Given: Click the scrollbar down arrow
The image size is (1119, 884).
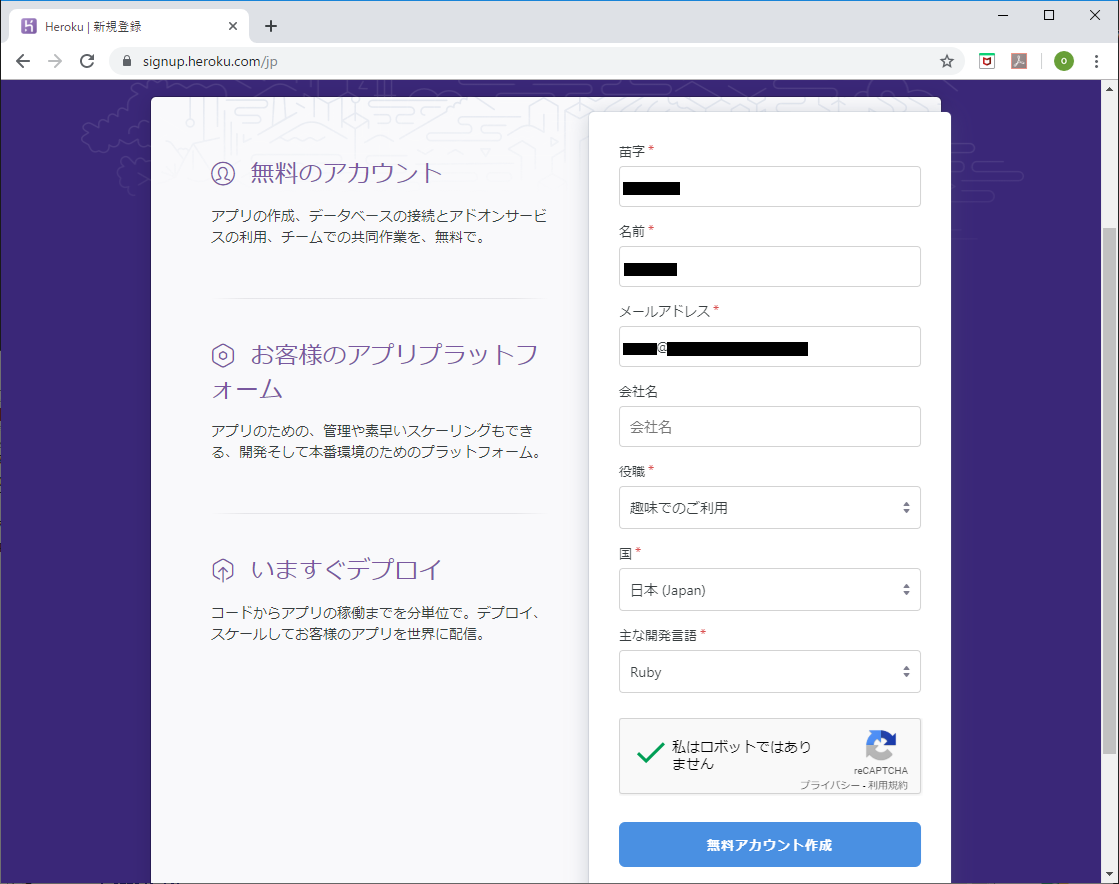Looking at the screenshot, I should [x=1109, y=874].
